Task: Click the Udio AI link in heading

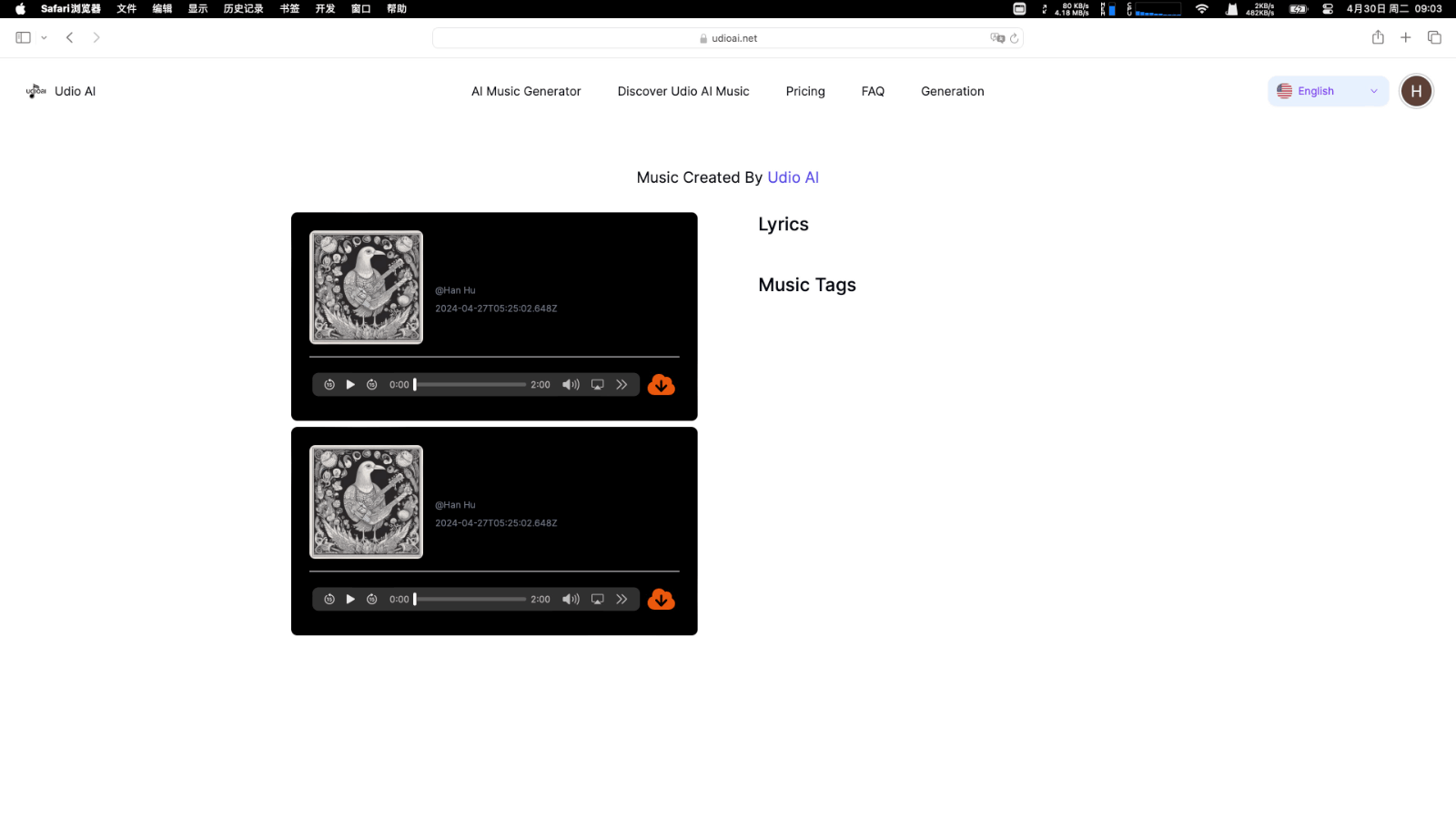Action: point(793,177)
